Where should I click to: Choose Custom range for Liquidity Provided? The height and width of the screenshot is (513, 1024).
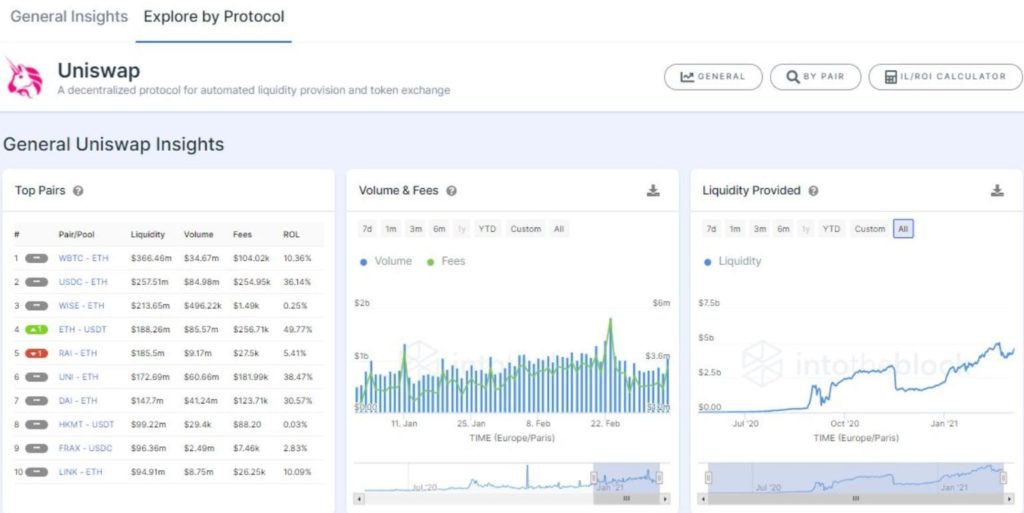pos(870,229)
